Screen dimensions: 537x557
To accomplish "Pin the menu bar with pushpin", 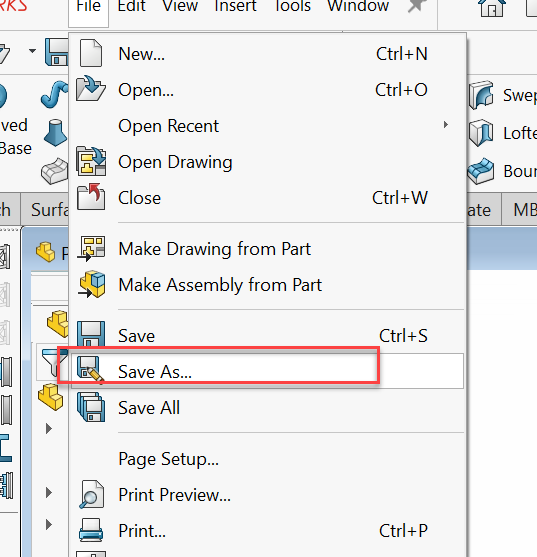I will click(416, 6).
